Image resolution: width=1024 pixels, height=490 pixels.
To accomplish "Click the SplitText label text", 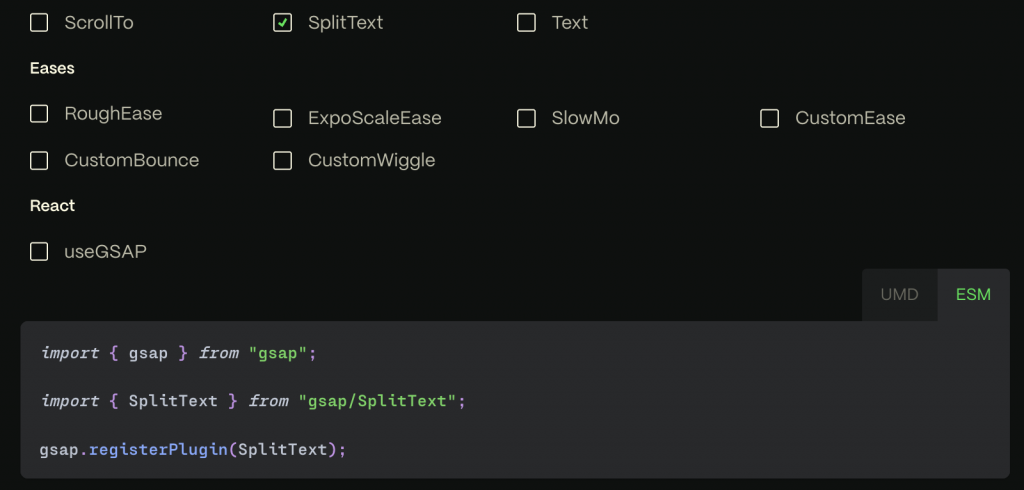I will tap(345, 22).
